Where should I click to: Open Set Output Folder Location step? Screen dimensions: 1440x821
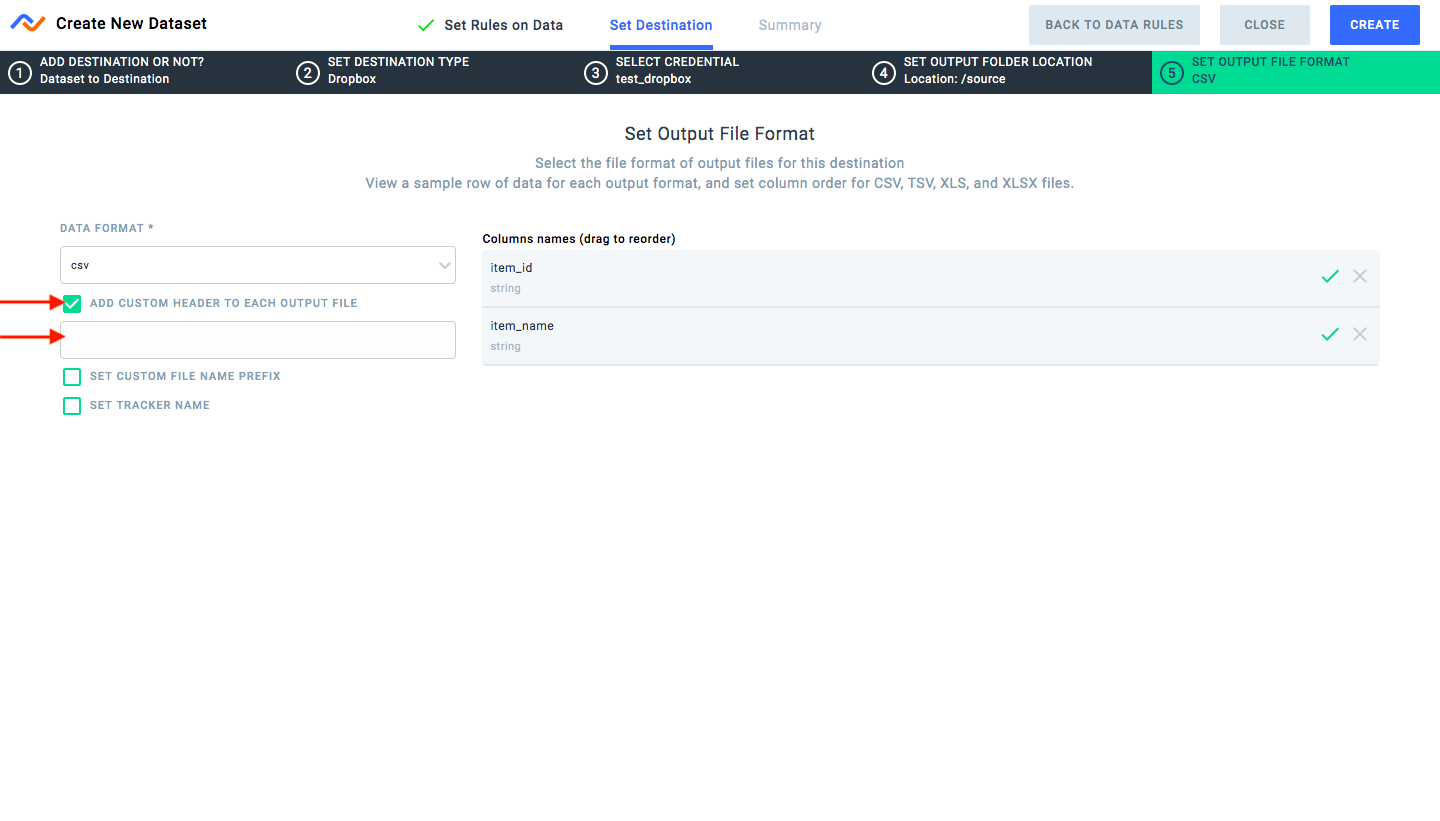click(1008, 72)
